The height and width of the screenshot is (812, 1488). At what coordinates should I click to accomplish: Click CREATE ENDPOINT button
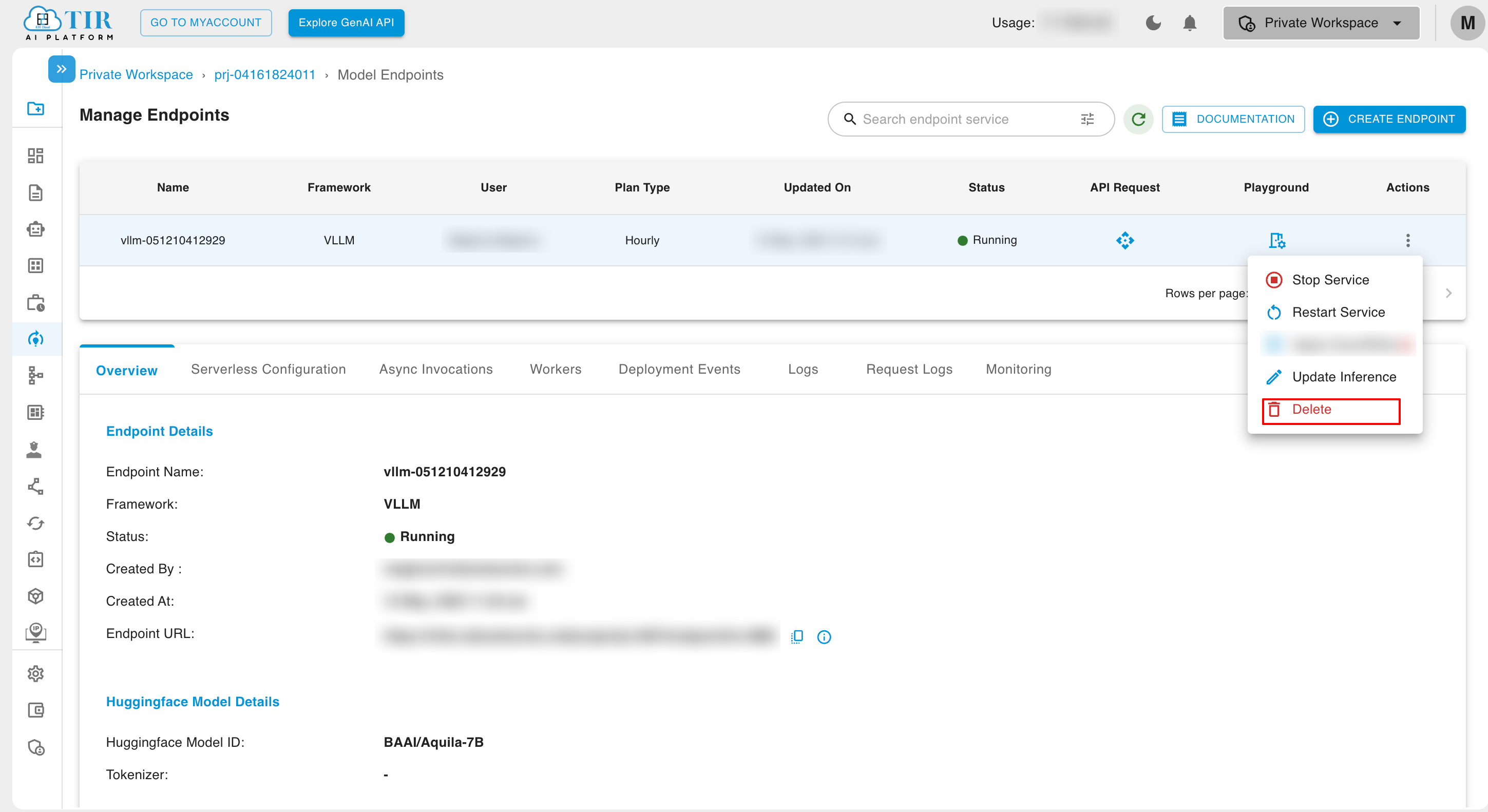1388,119
